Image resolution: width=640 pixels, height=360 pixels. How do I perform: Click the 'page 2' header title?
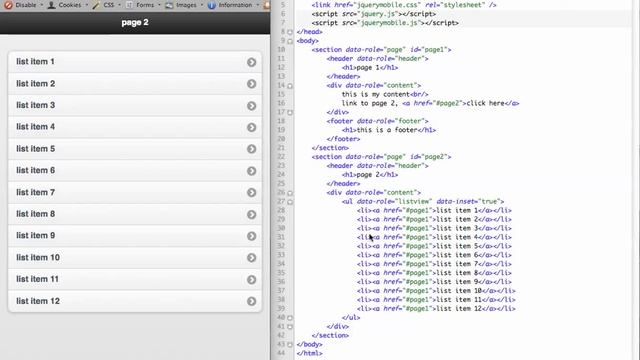135,22
